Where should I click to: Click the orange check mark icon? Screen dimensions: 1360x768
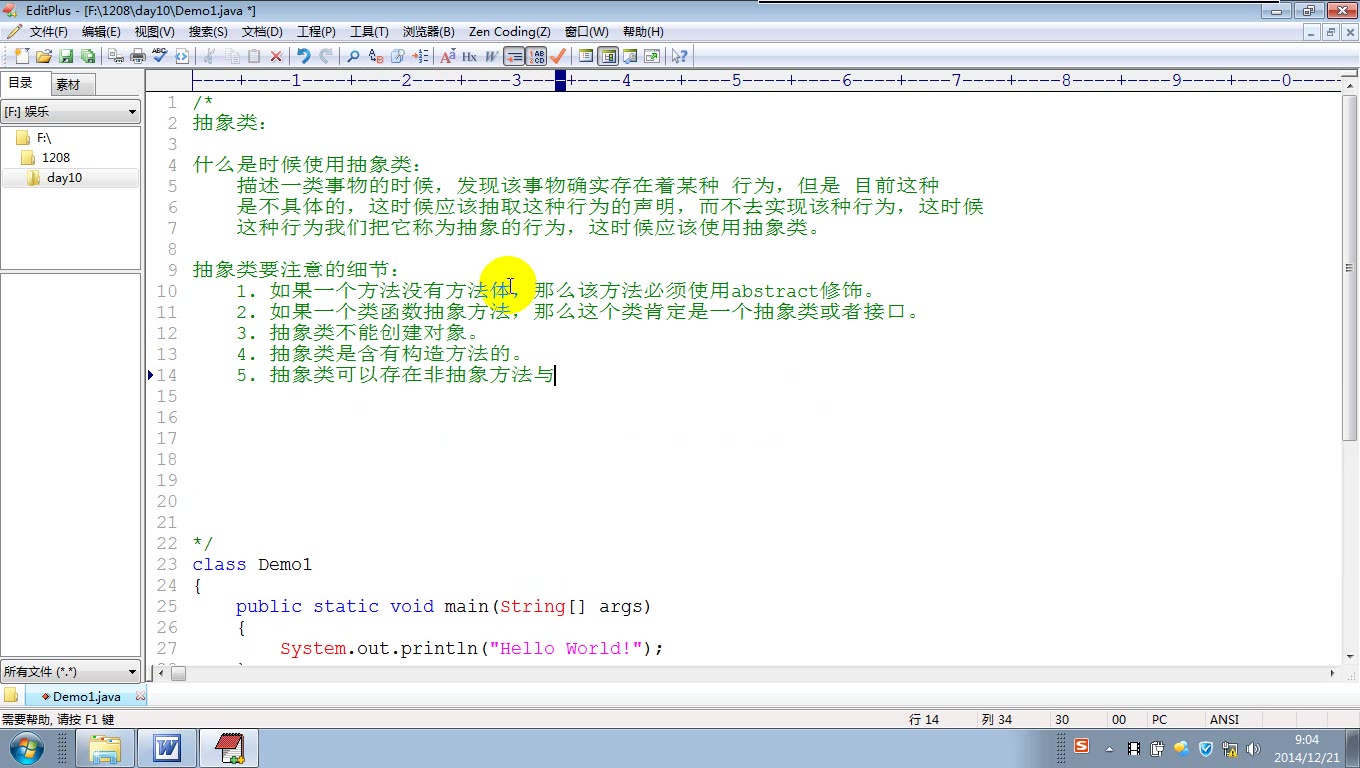pyautogui.click(x=557, y=56)
